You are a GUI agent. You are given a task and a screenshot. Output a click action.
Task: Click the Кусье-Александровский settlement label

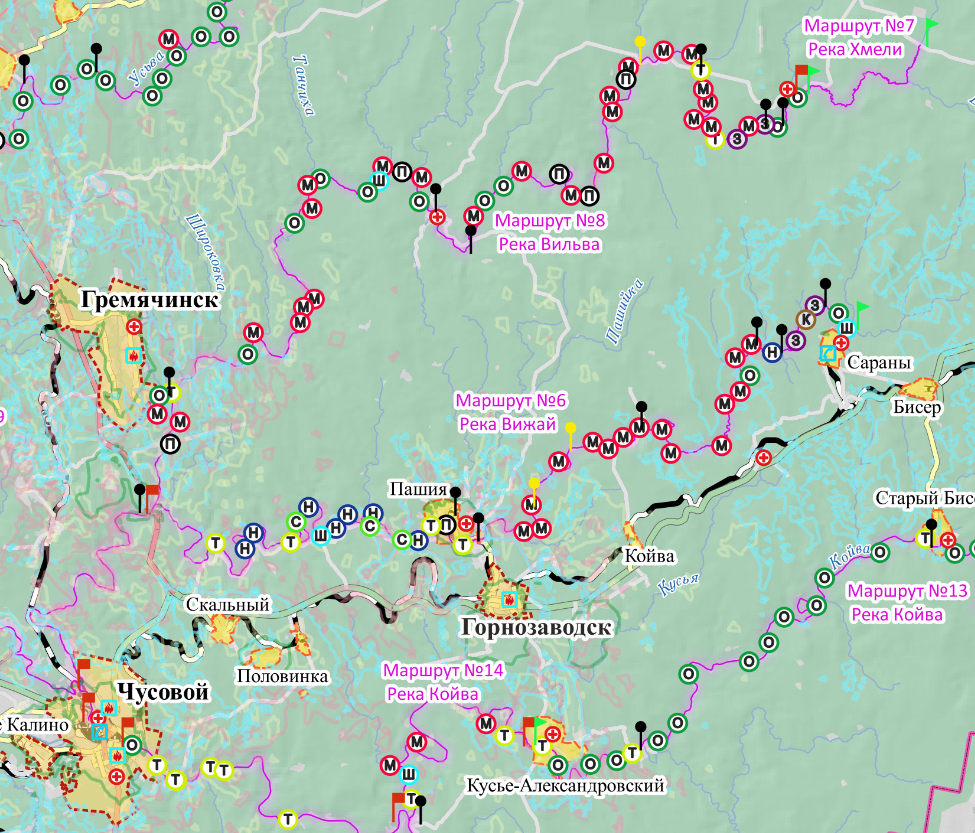565,787
